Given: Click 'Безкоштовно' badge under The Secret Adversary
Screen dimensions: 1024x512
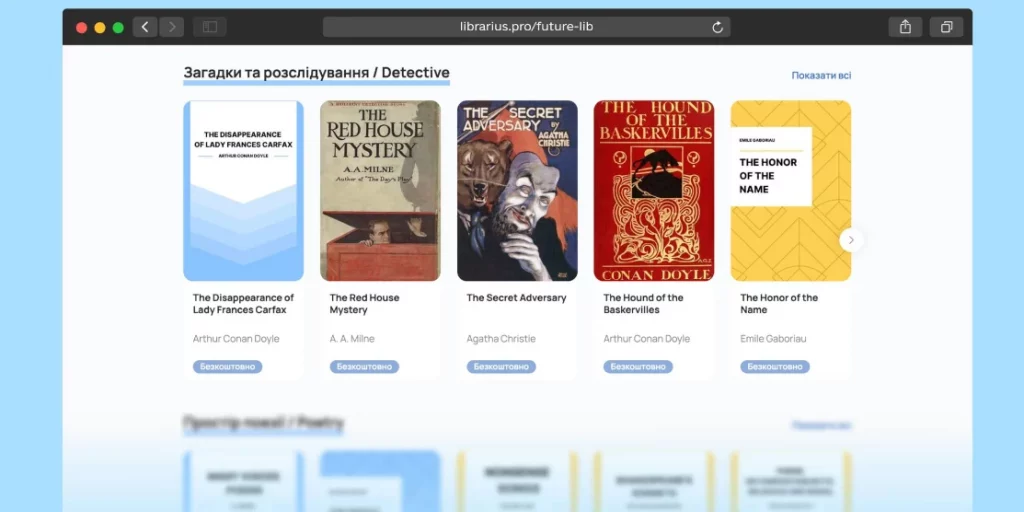Looking at the screenshot, I should tap(501, 367).
